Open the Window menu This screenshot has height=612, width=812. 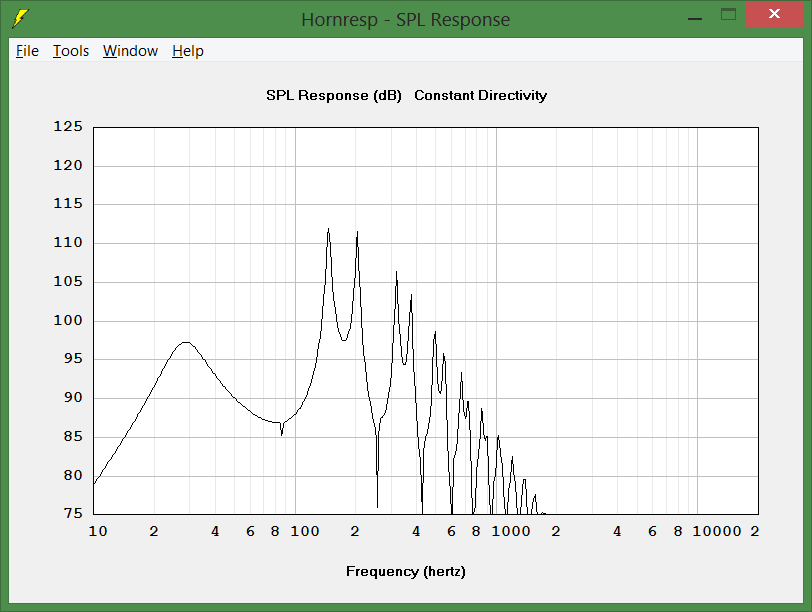[130, 51]
